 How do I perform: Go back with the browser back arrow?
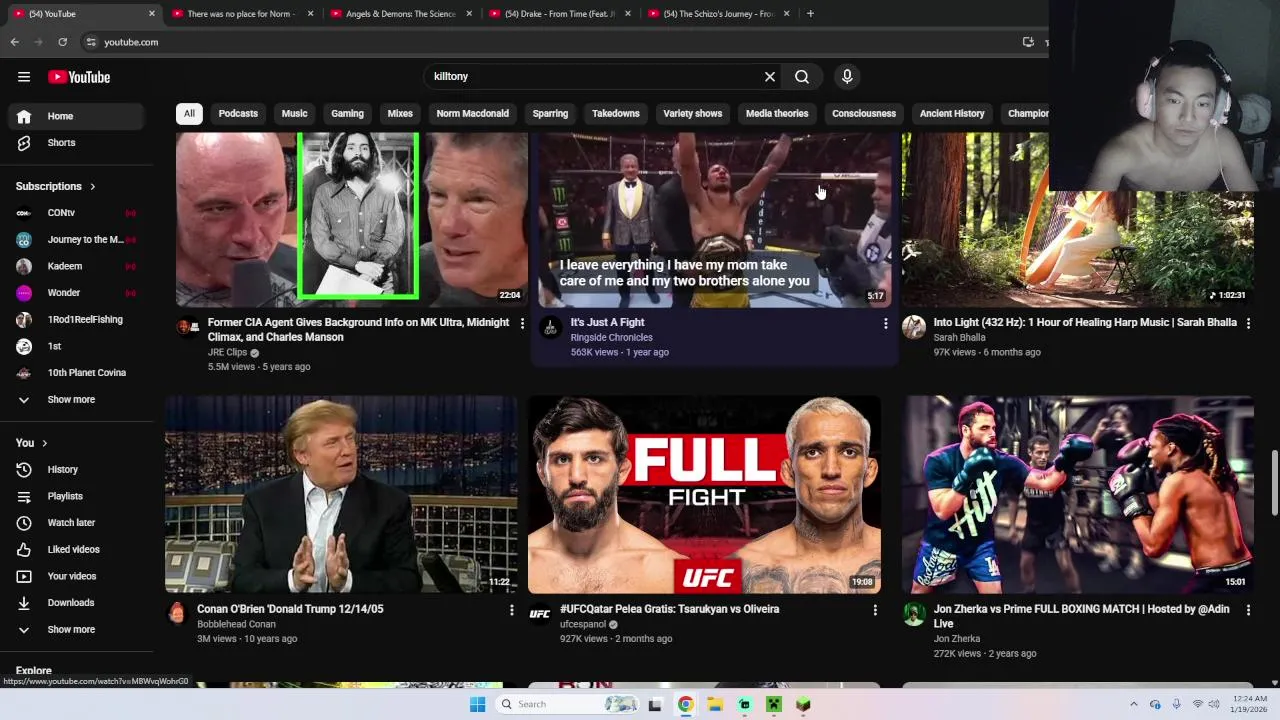click(x=14, y=42)
